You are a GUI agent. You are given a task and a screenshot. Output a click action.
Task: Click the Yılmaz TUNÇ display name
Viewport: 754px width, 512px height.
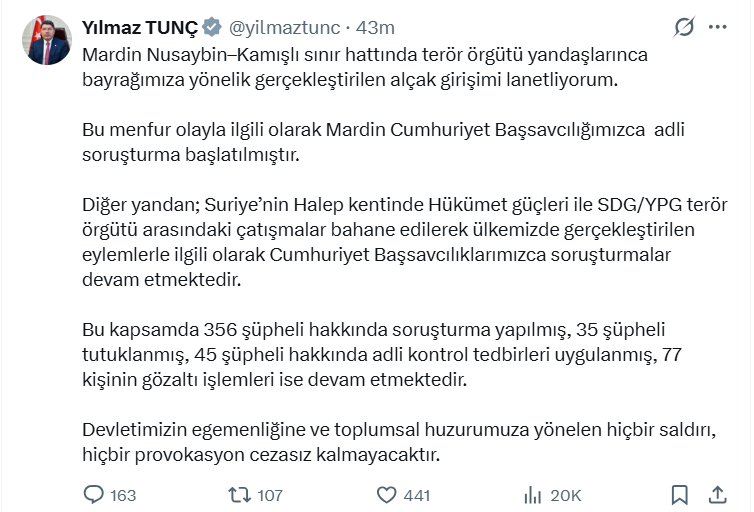140,27
